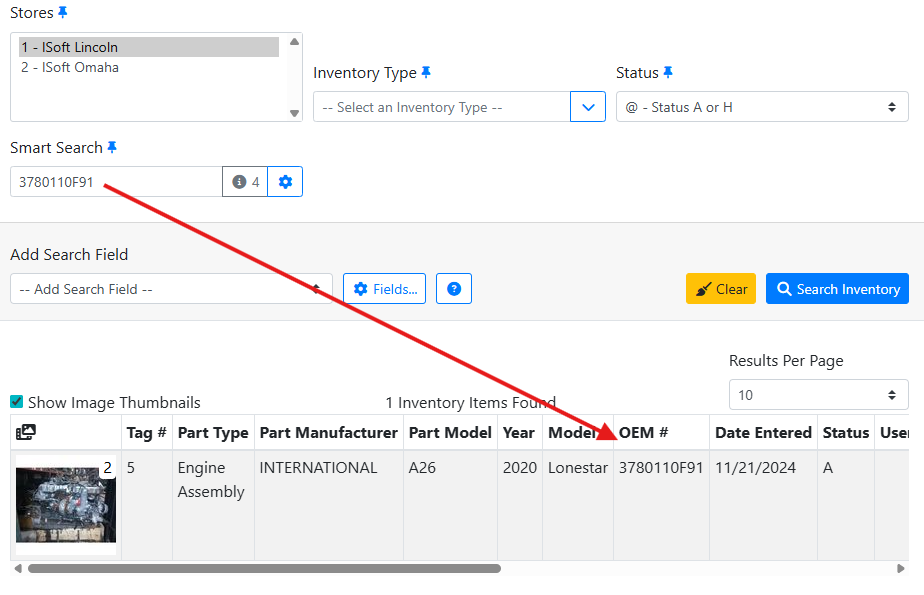Click the pin icon next to Status
The height and width of the screenshot is (595, 924).
tap(668, 73)
